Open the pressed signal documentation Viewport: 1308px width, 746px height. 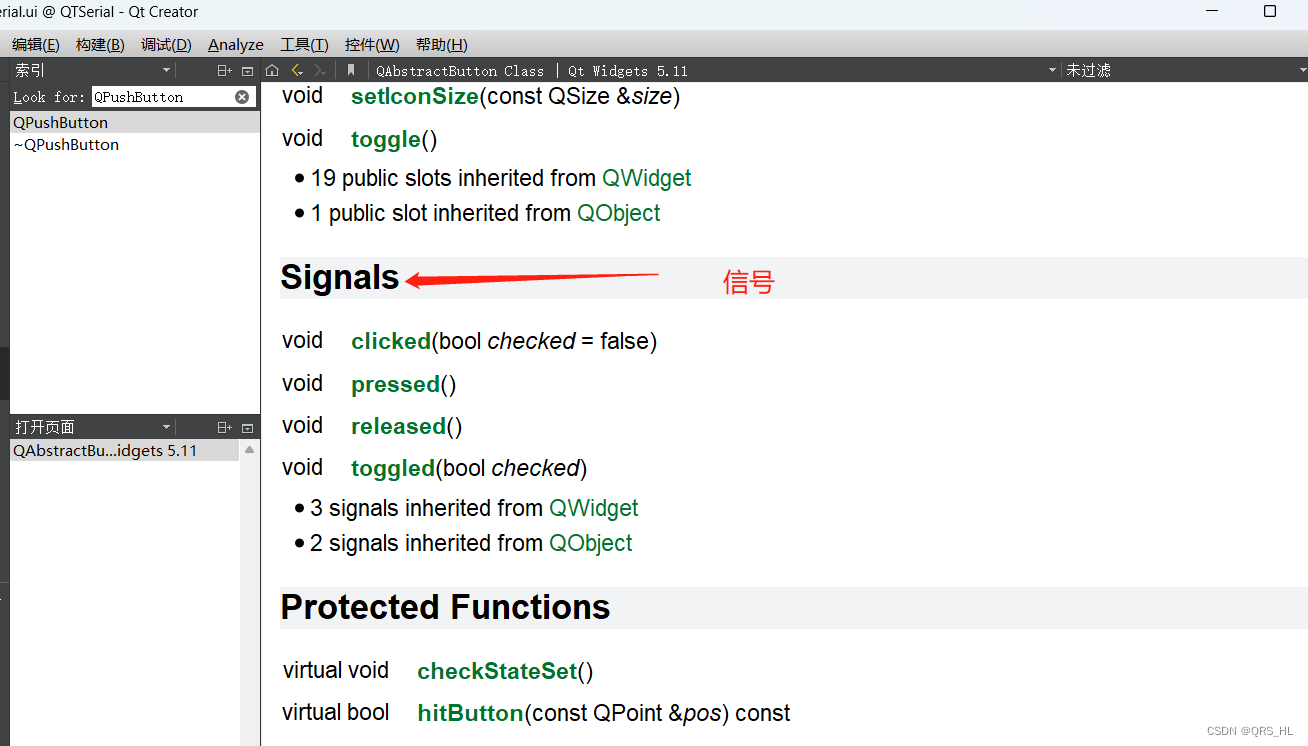point(396,384)
